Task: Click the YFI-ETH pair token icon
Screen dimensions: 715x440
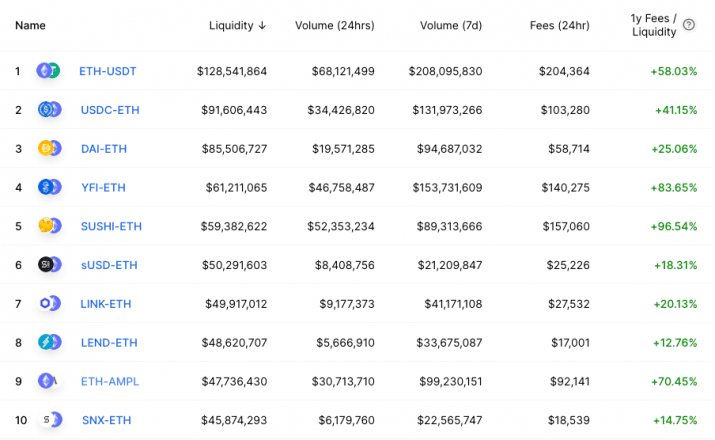Action: tap(49, 187)
